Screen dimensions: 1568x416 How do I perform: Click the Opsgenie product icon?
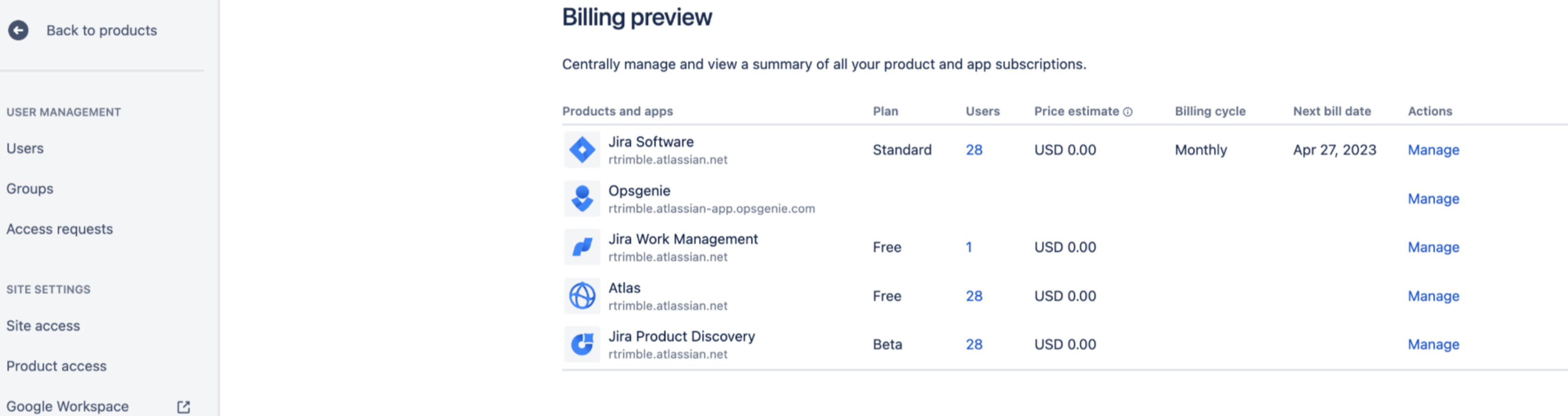coord(582,199)
